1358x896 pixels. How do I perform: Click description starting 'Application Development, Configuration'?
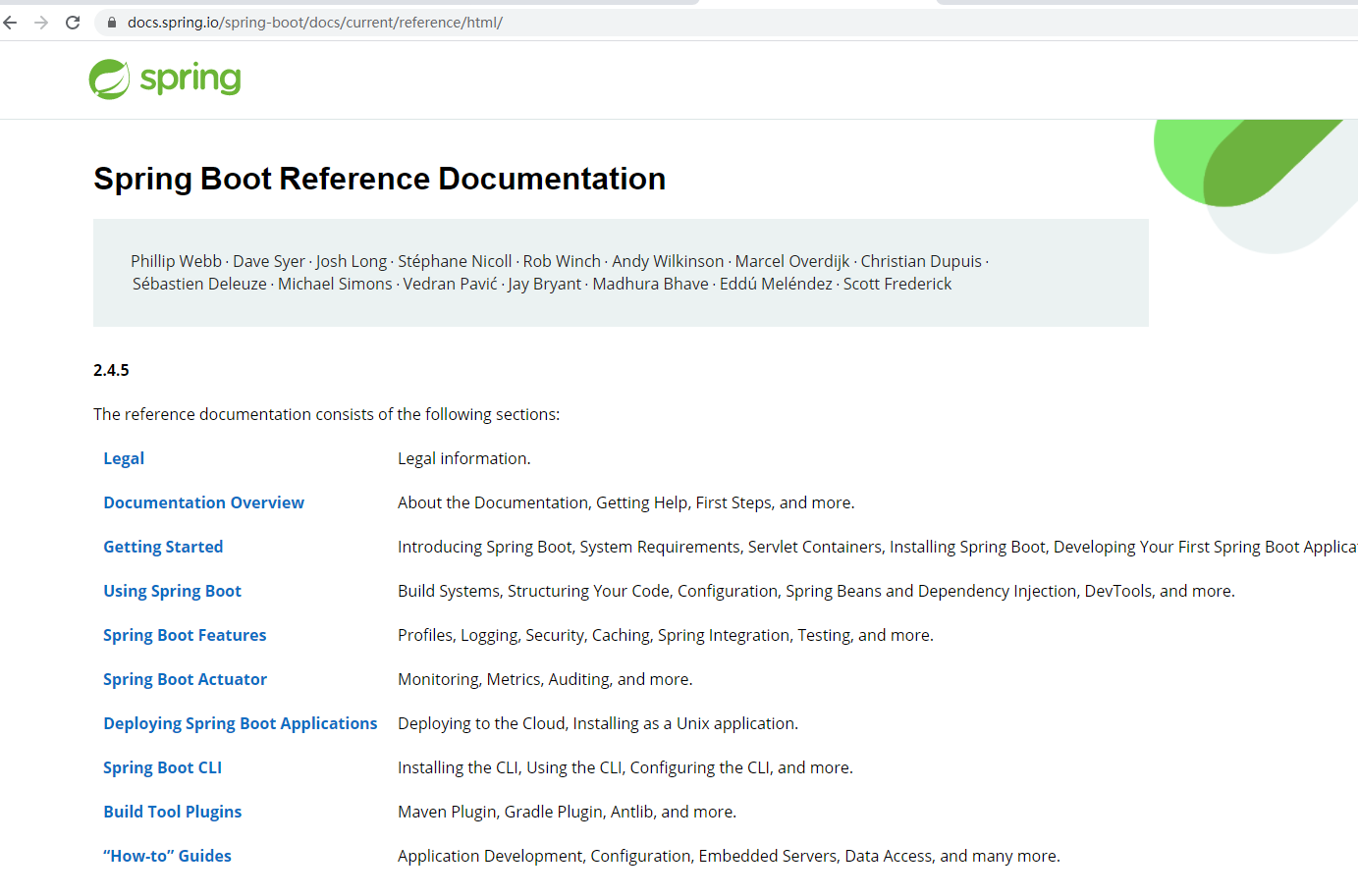tap(729, 856)
